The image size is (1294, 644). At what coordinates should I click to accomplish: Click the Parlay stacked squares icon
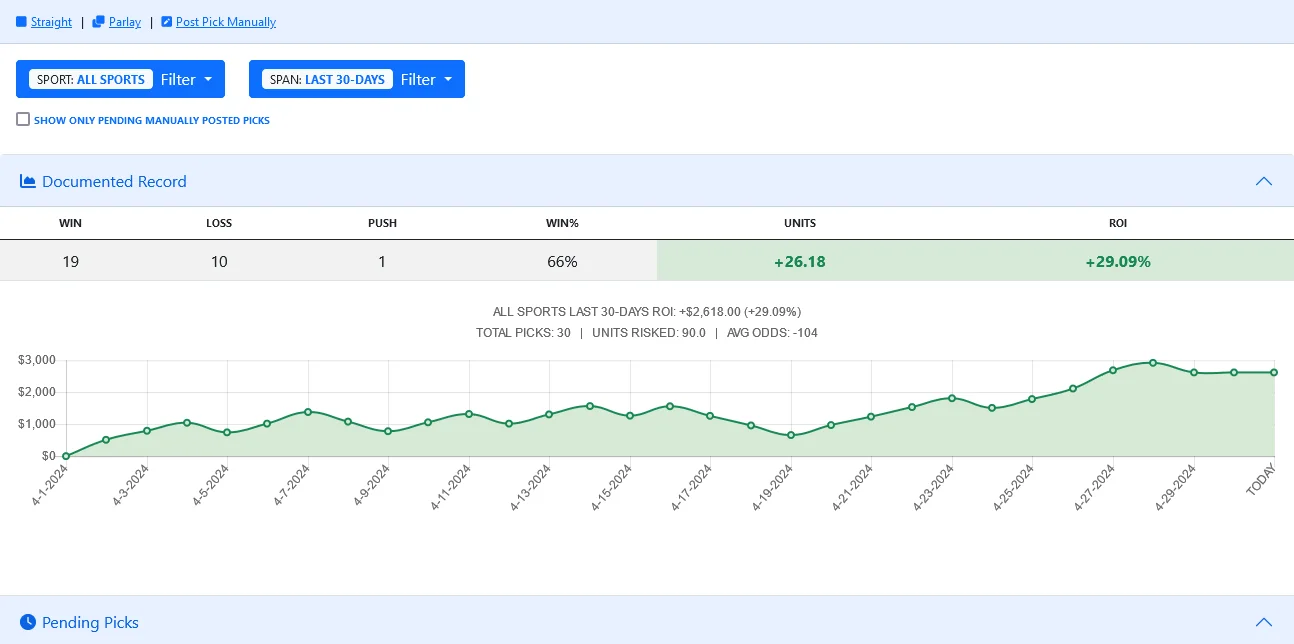coord(98,22)
